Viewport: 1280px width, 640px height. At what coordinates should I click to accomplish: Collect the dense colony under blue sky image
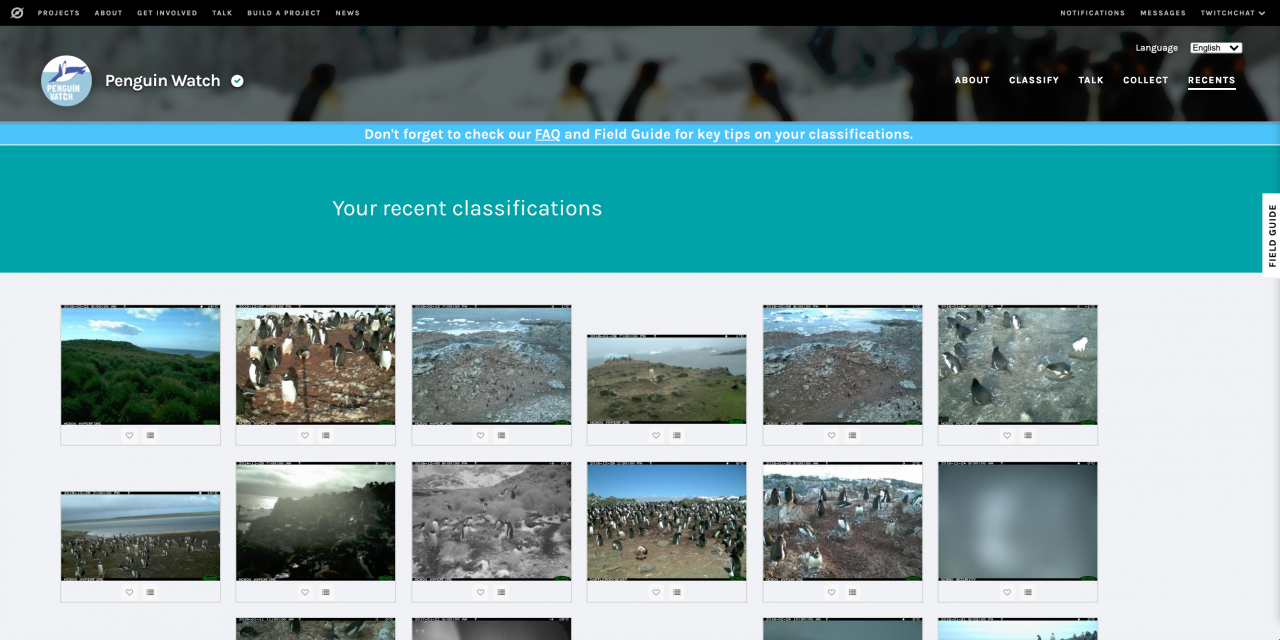click(x=677, y=592)
